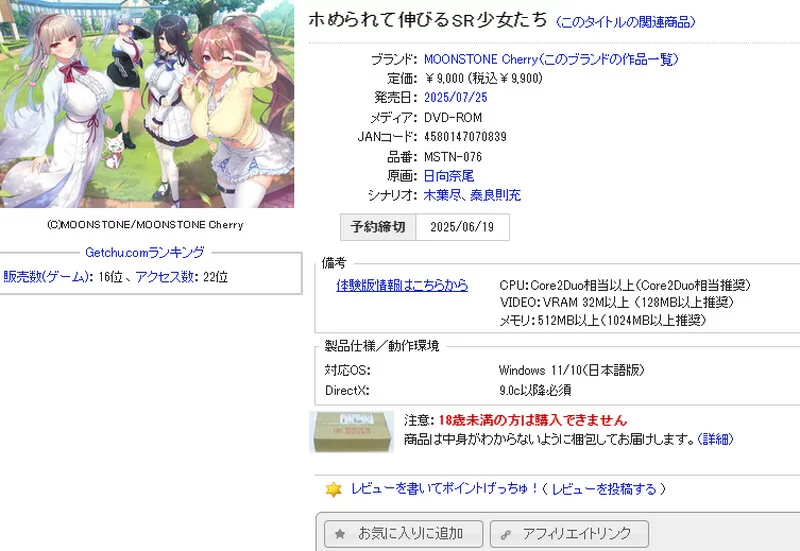The width and height of the screenshot is (800, 551).
Task: Click the review star icon
Action: (333, 489)
